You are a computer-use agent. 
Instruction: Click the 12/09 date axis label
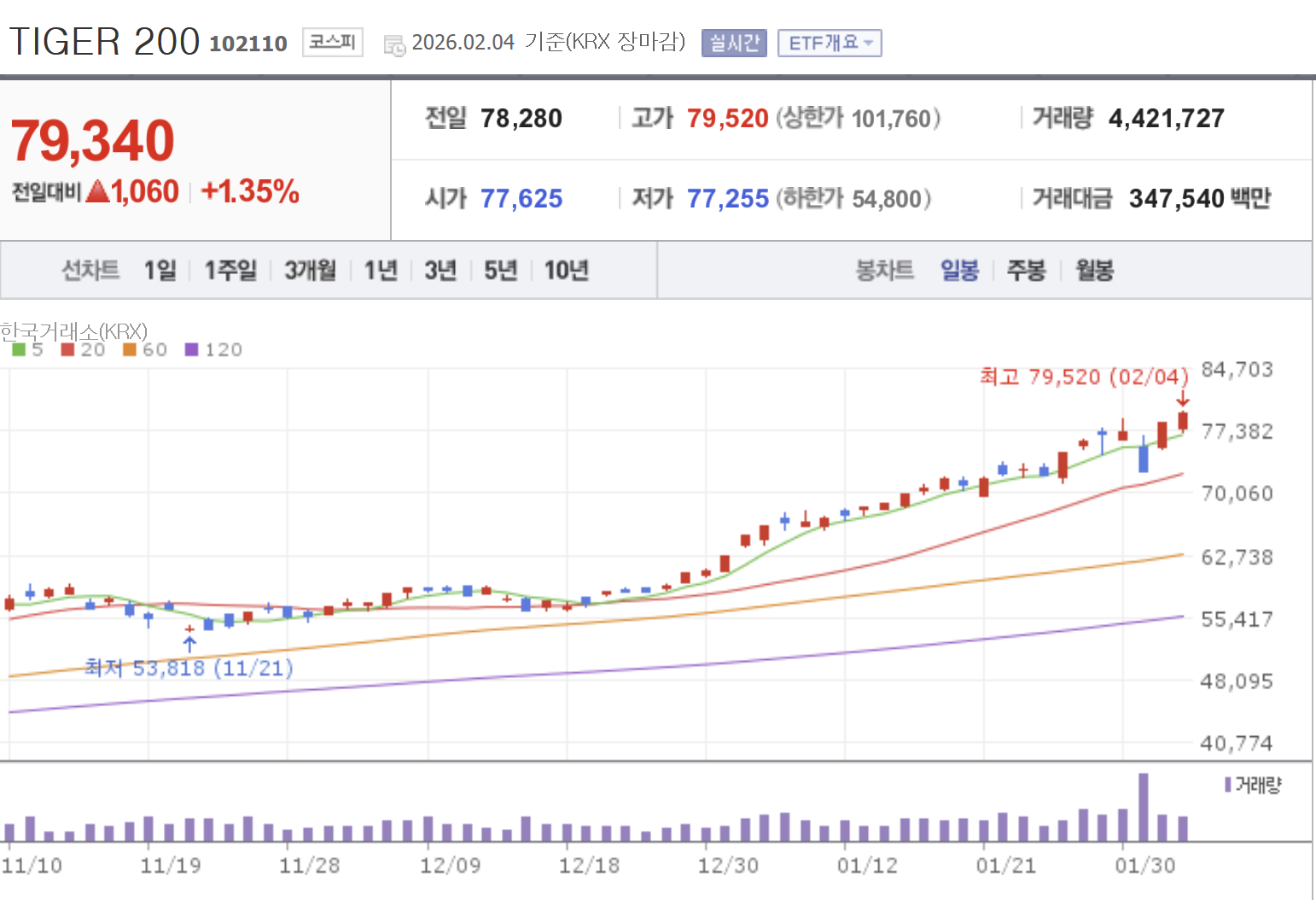450,866
